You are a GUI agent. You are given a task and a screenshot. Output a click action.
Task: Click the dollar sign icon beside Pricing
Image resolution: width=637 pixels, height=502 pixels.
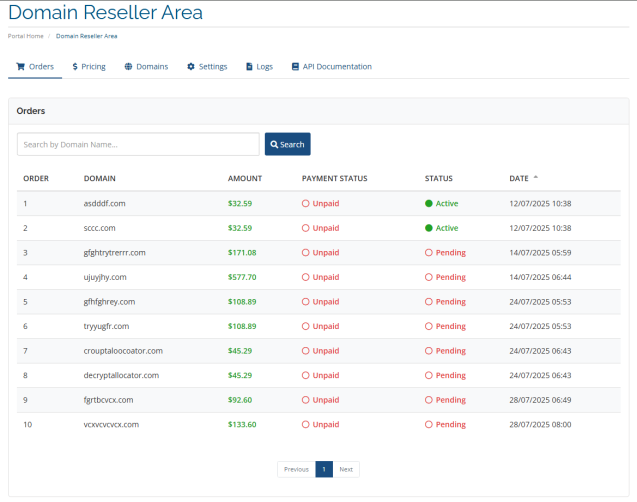pyautogui.click(x=74, y=67)
